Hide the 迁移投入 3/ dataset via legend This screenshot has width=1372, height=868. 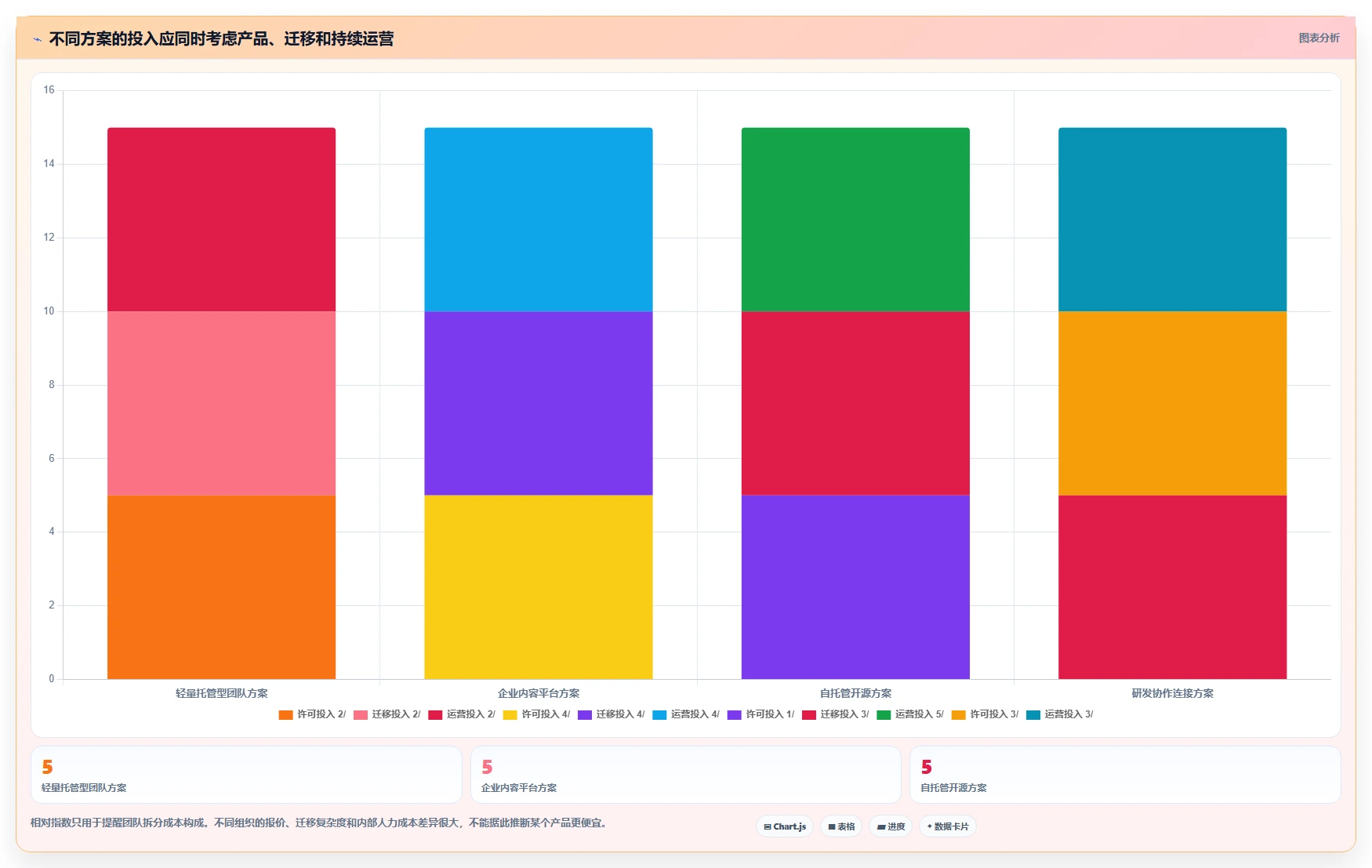click(836, 714)
